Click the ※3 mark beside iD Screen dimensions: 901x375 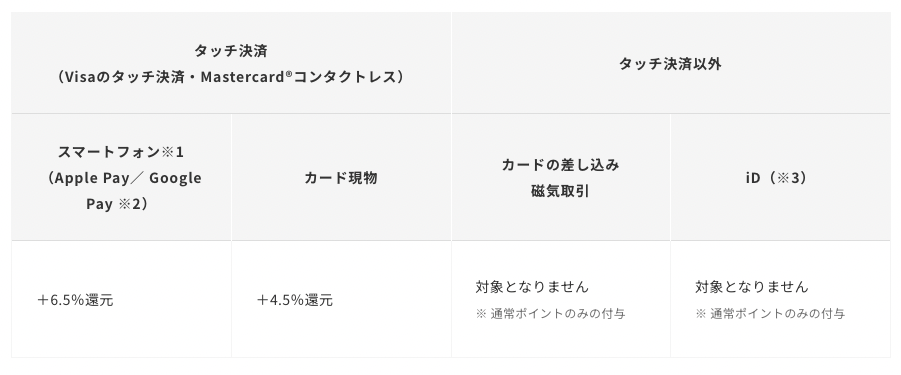[788, 178]
